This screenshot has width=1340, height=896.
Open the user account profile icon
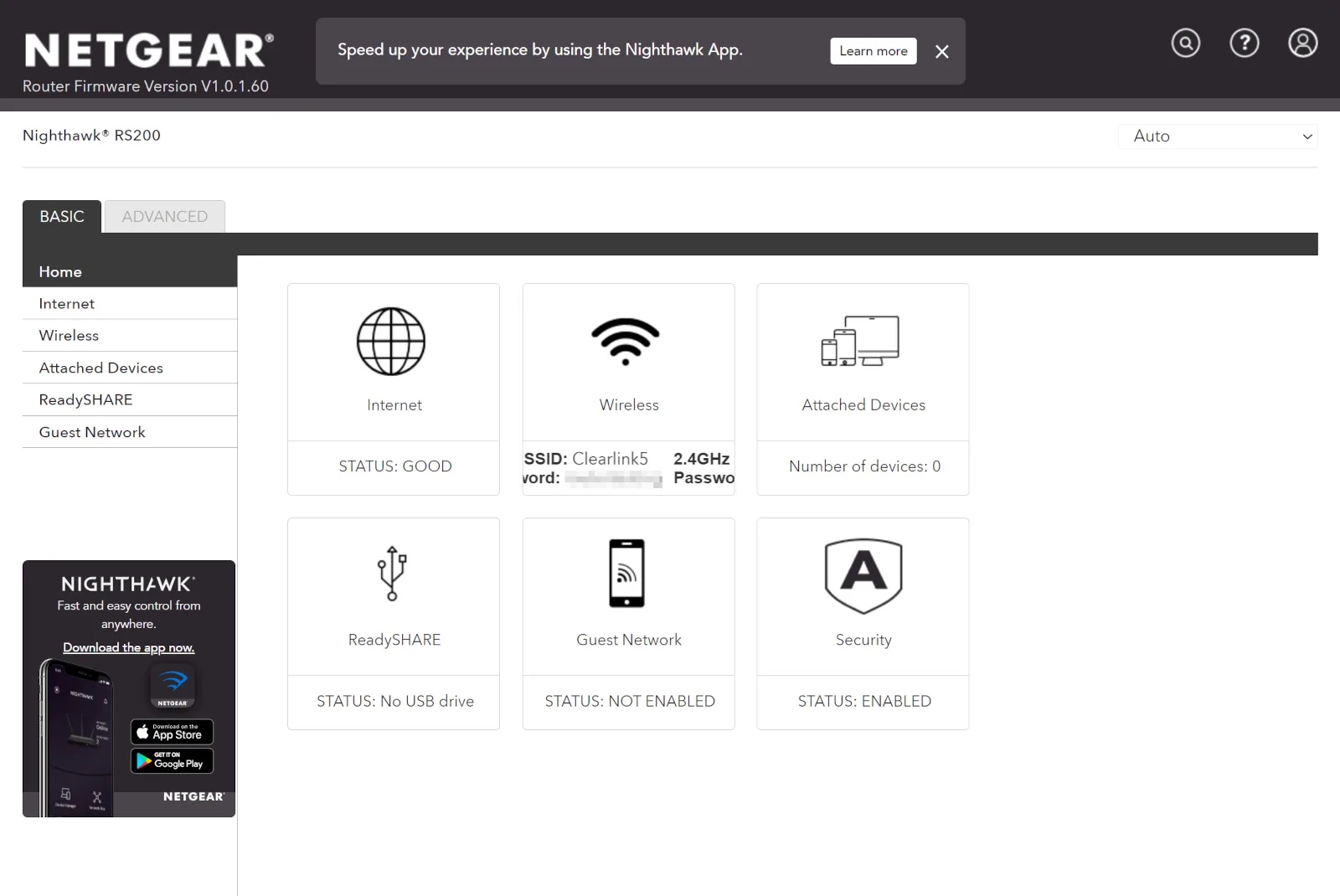[1302, 43]
